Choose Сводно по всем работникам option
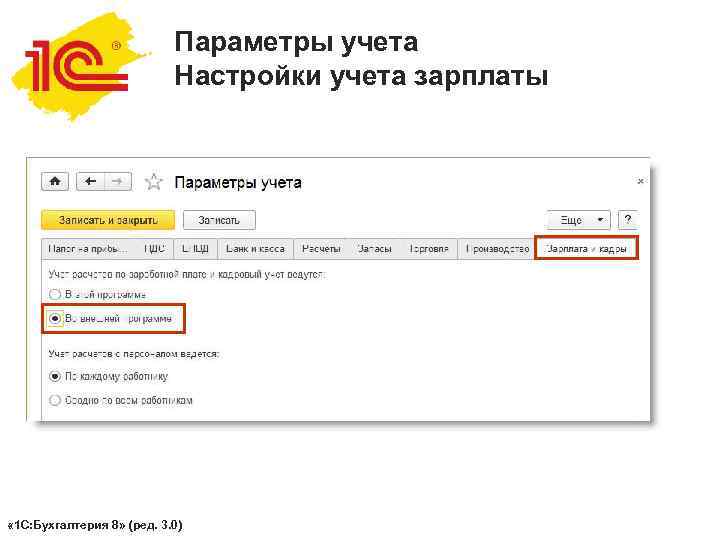The image size is (720, 540). [x=120, y=400]
